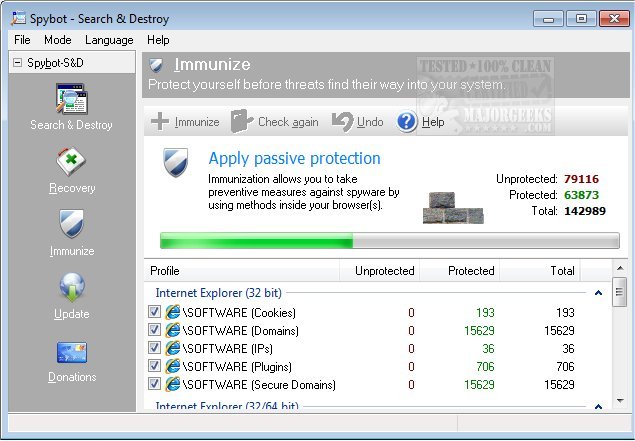The height and width of the screenshot is (441, 635).
Task: Click the Recovery sidebar icon
Action: pyautogui.click(x=71, y=163)
